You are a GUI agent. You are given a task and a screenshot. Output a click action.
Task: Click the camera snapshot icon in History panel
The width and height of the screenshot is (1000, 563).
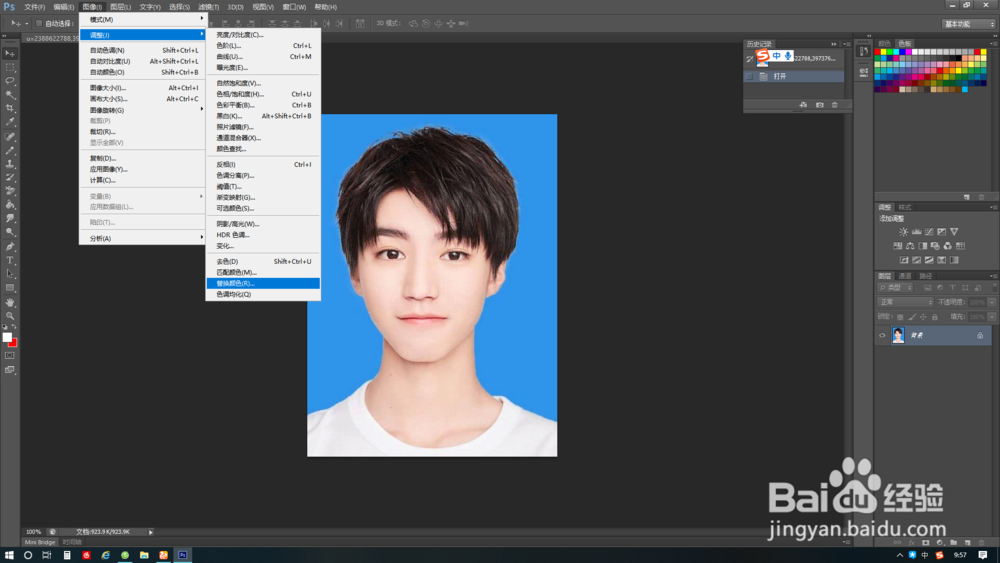tap(819, 104)
